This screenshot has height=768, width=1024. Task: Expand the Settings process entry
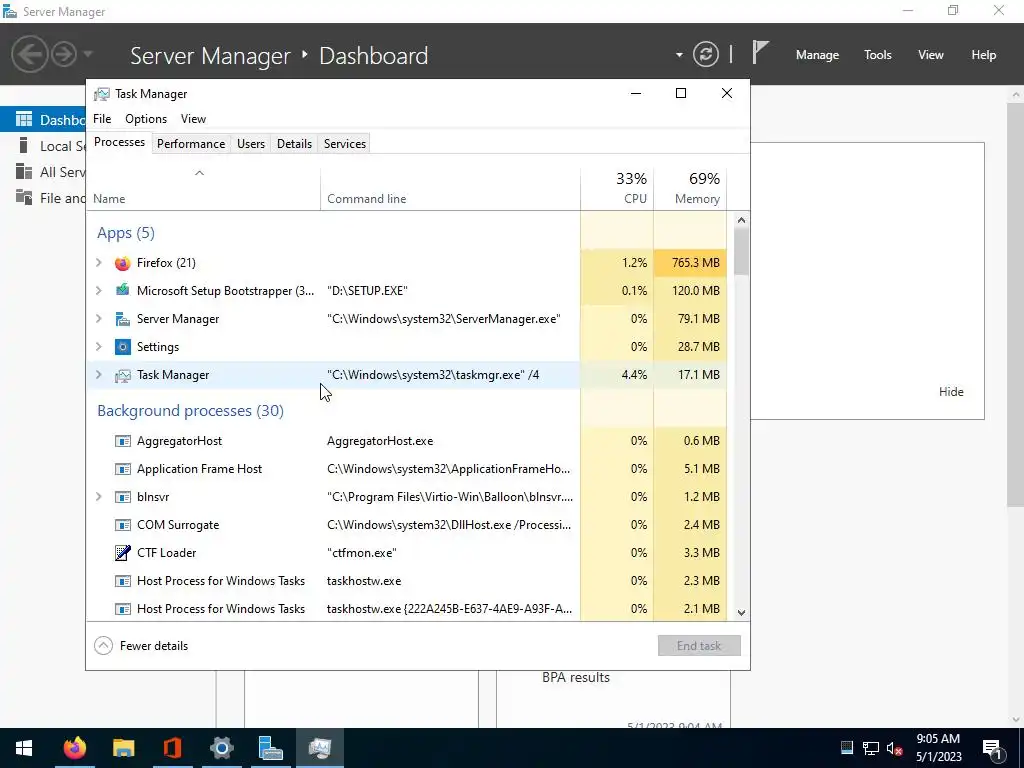pyautogui.click(x=99, y=347)
